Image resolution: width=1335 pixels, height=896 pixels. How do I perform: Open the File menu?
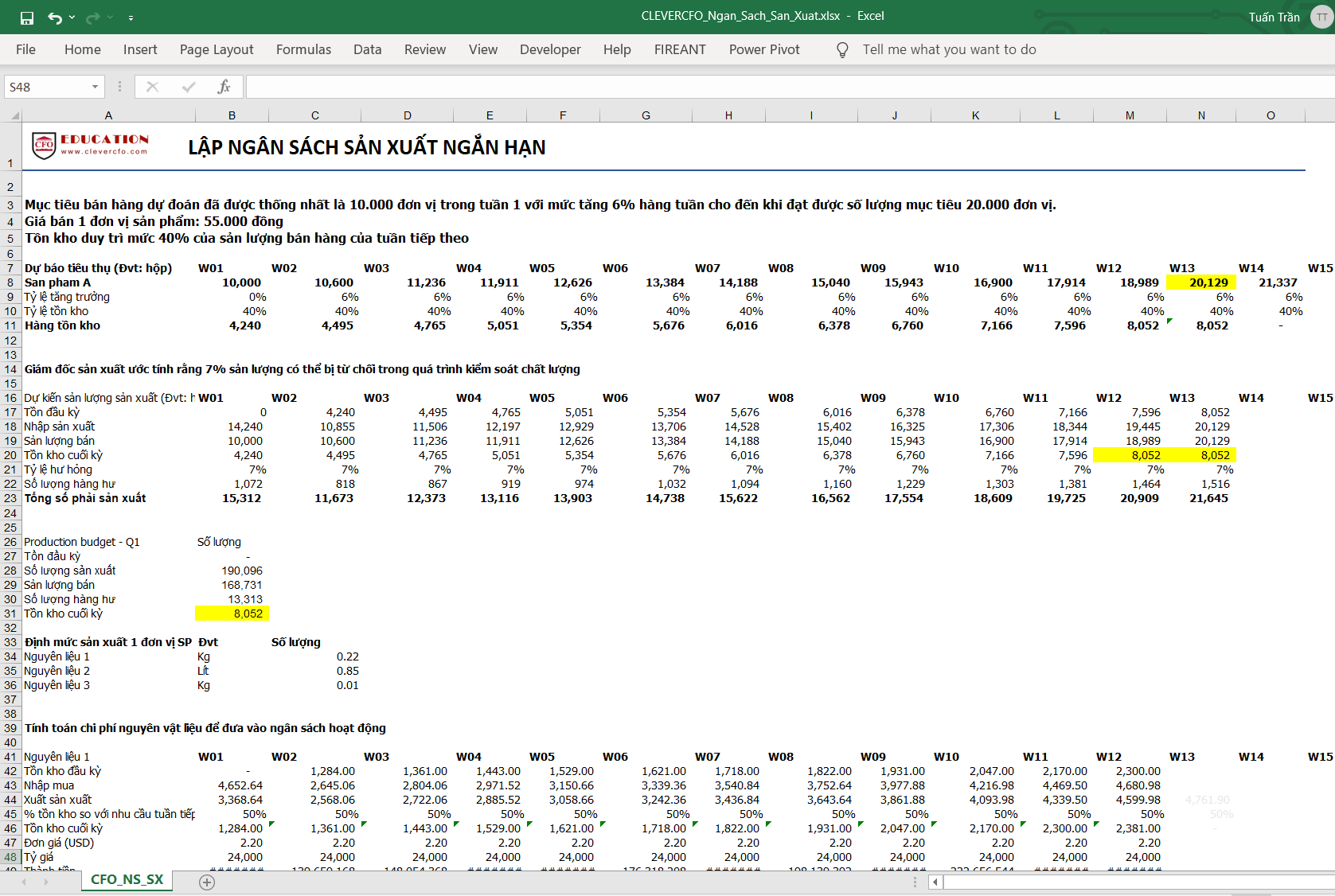(25, 49)
